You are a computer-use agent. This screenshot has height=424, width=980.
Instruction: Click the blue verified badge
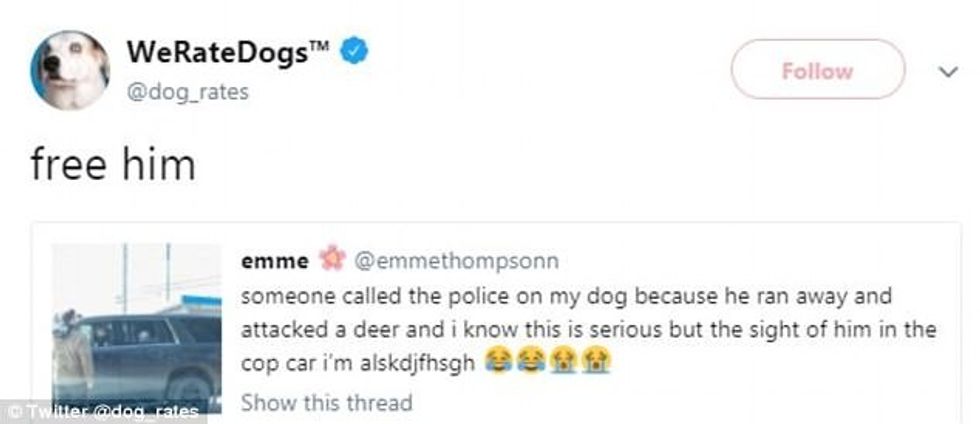click(356, 50)
